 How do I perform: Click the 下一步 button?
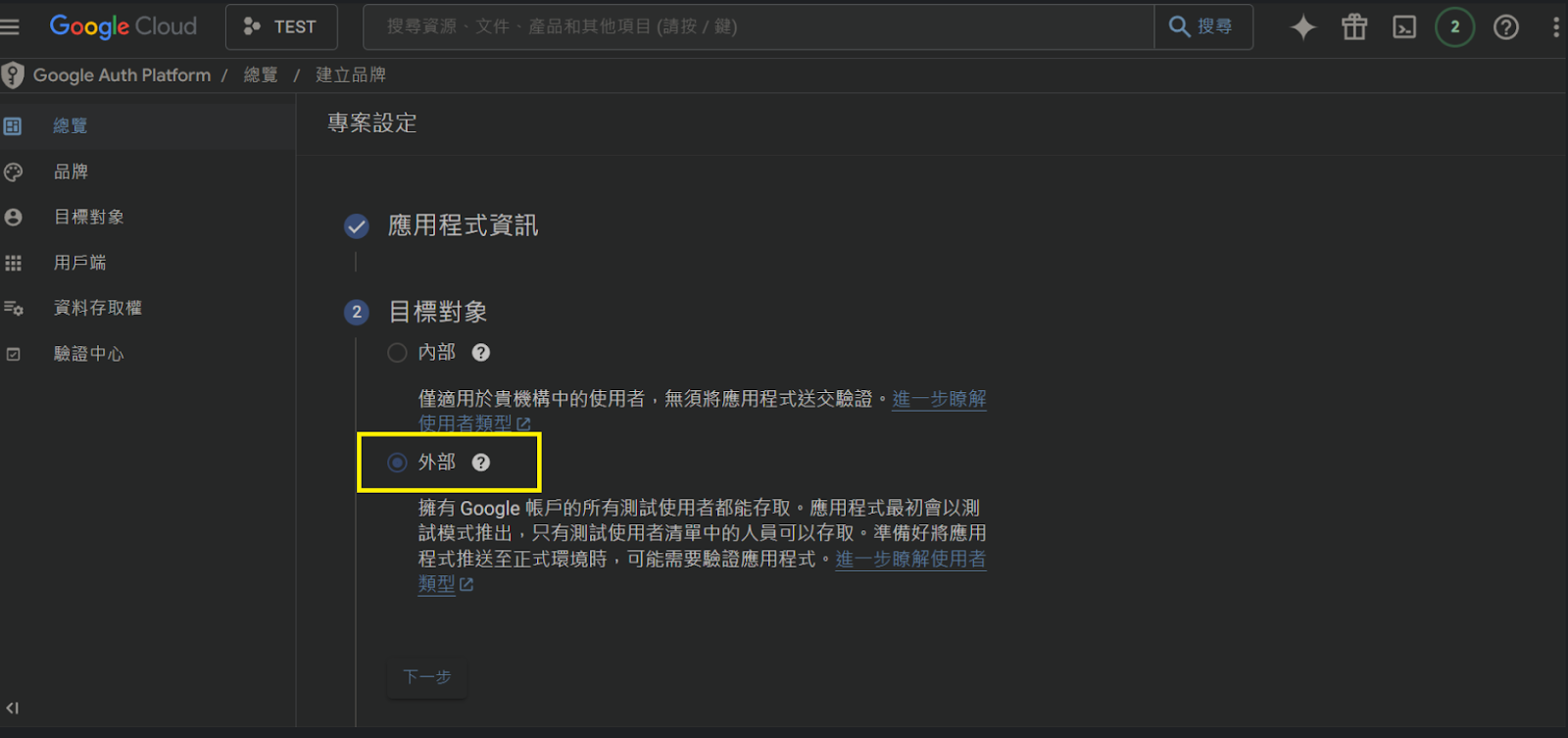427,677
